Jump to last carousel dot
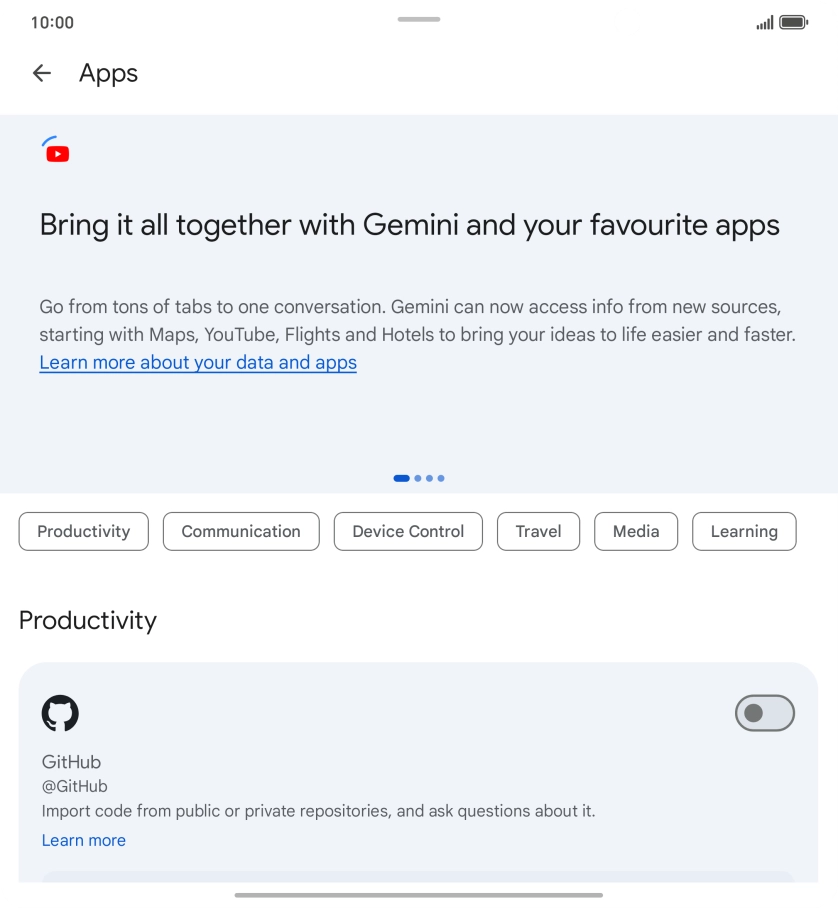This screenshot has height=908, width=838. pyautogui.click(x=441, y=478)
